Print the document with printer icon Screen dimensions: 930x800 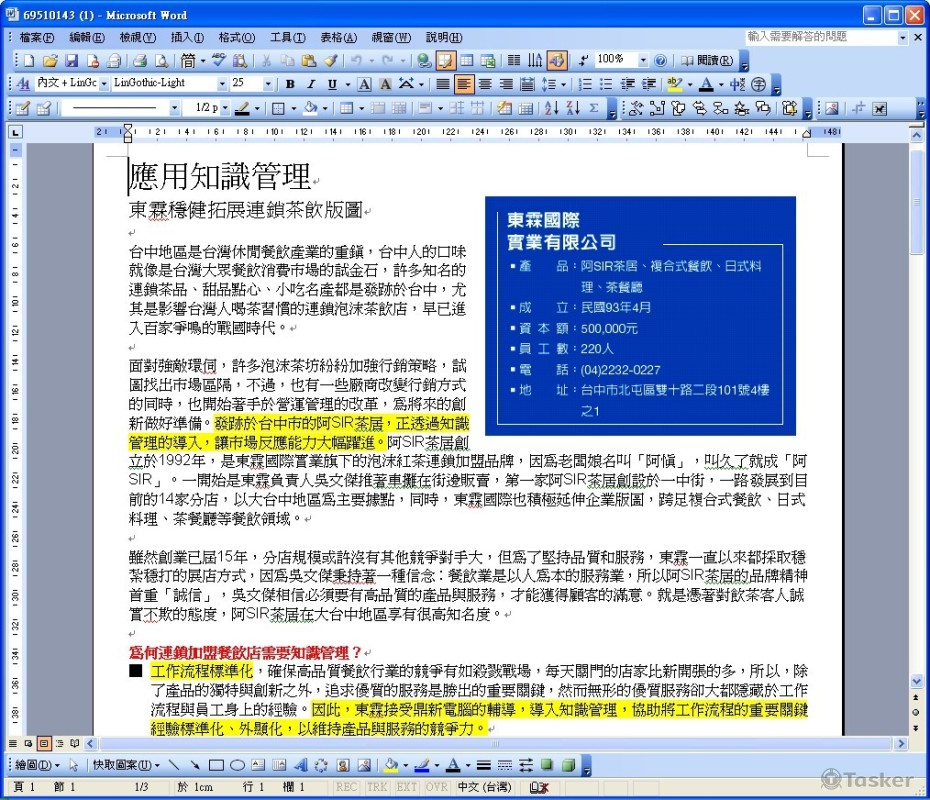coord(139,60)
